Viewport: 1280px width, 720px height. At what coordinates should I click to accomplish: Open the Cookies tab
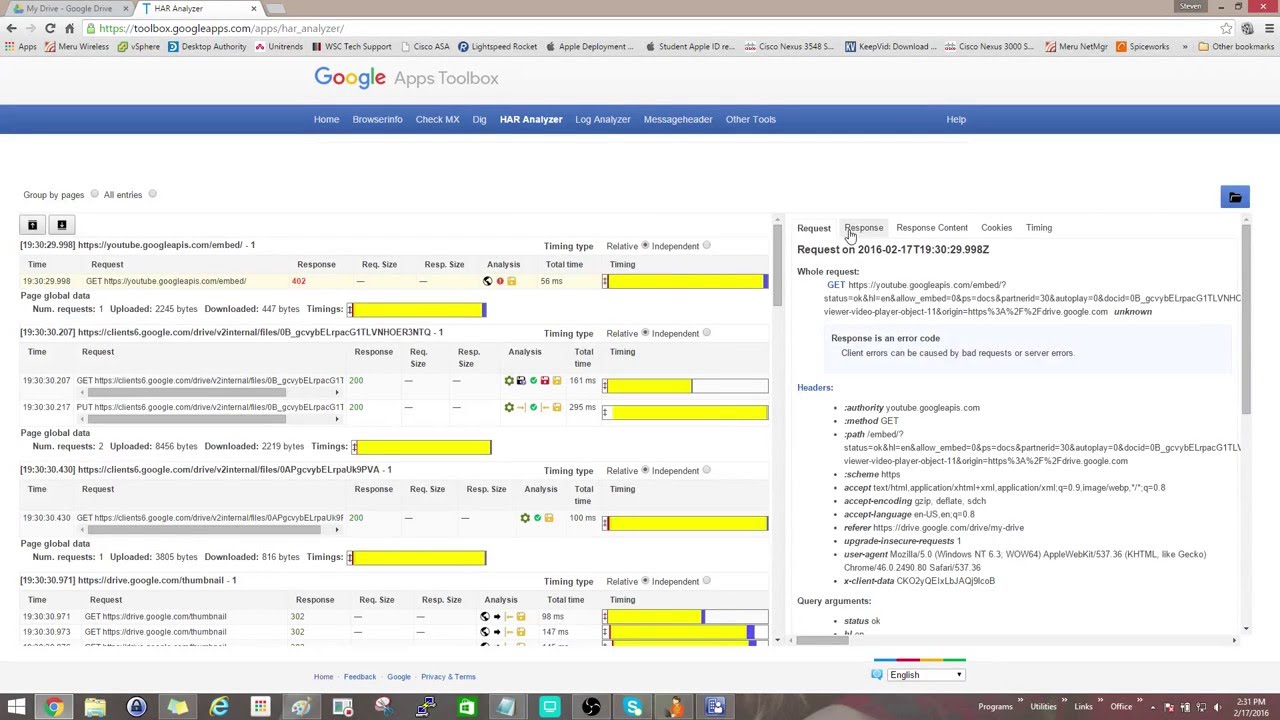point(996,228)
